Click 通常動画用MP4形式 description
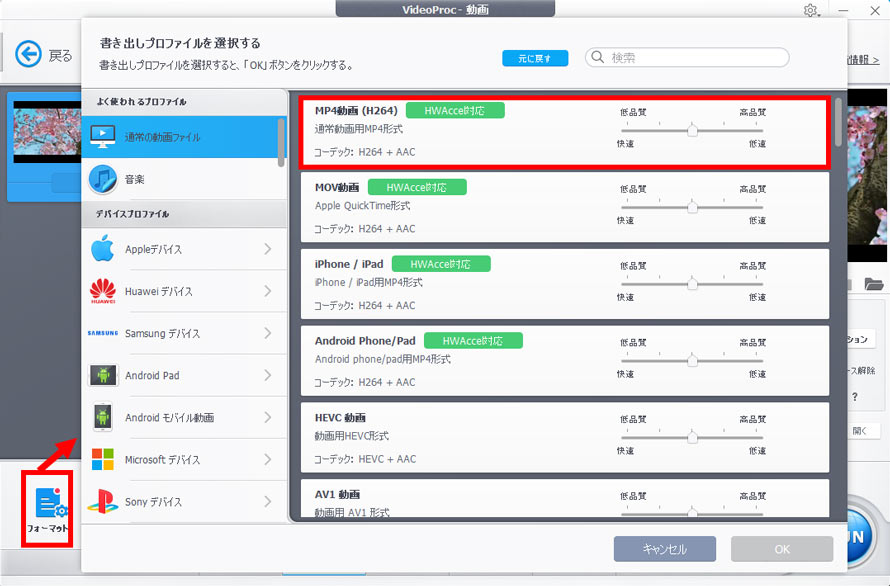This screenshot has width=890, height=586. pos(359,129)
